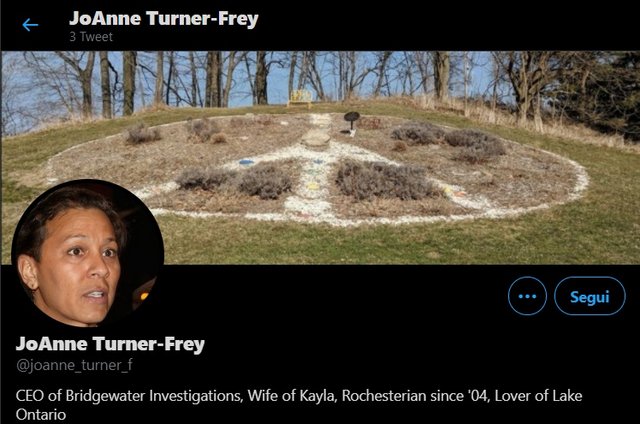Click the 3 Tweet count label

pos(91,37)
